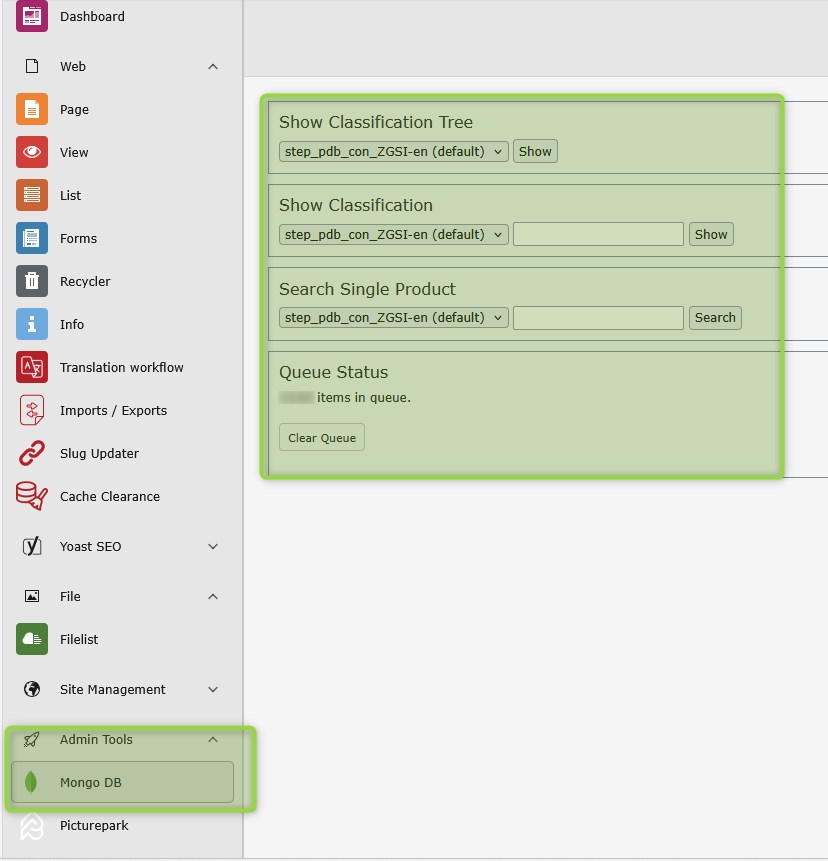Click the Cache Clearance database icon

(32, 496)
